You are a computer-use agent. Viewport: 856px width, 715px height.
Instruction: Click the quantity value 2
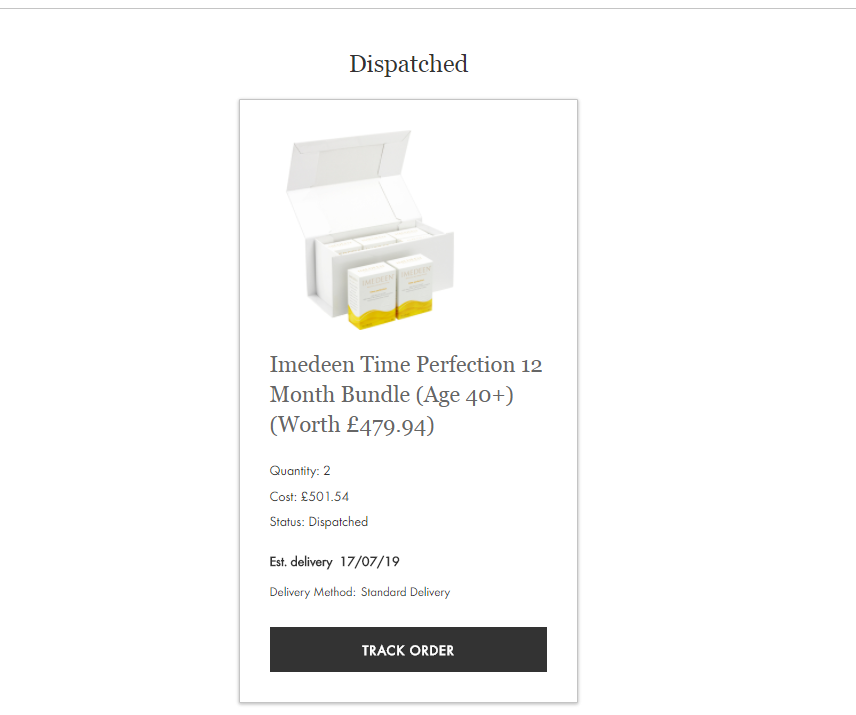[x=327, y=470]
